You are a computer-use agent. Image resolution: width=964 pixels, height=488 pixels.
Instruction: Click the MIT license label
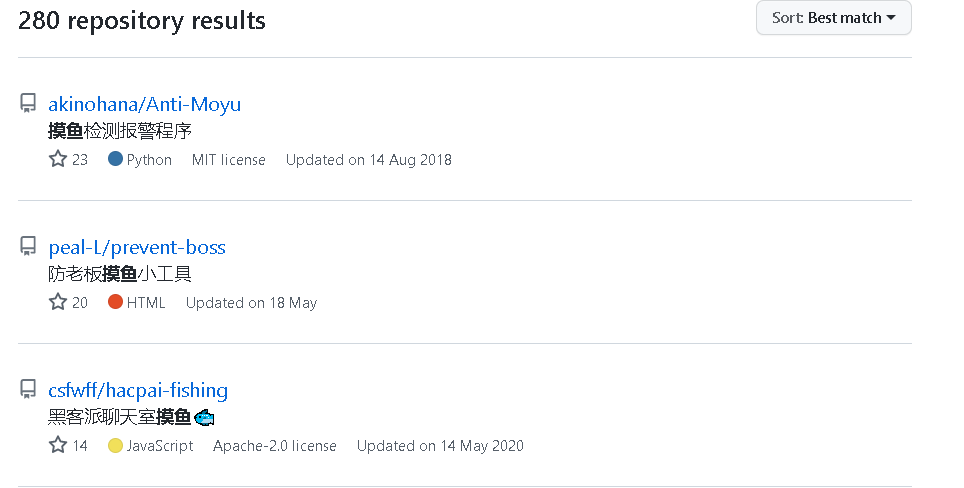[x=229, y=160]
